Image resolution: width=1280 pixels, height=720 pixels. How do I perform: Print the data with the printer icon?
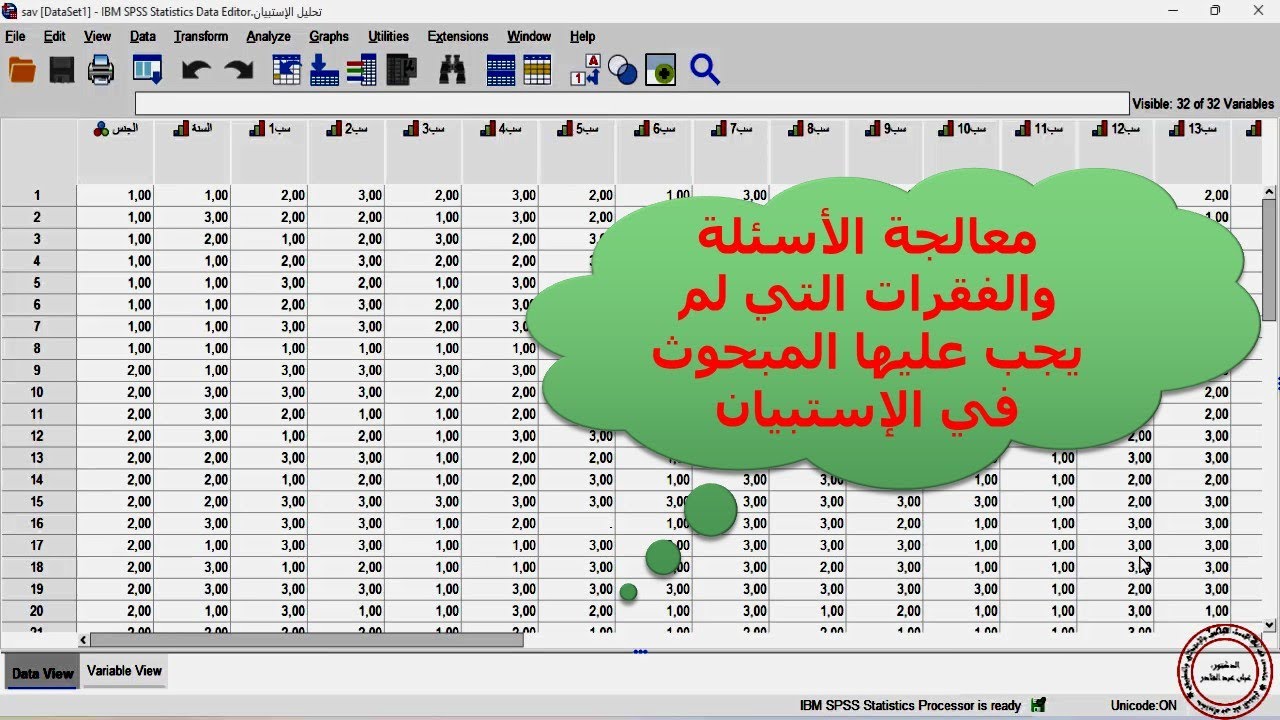pos(101,70)
